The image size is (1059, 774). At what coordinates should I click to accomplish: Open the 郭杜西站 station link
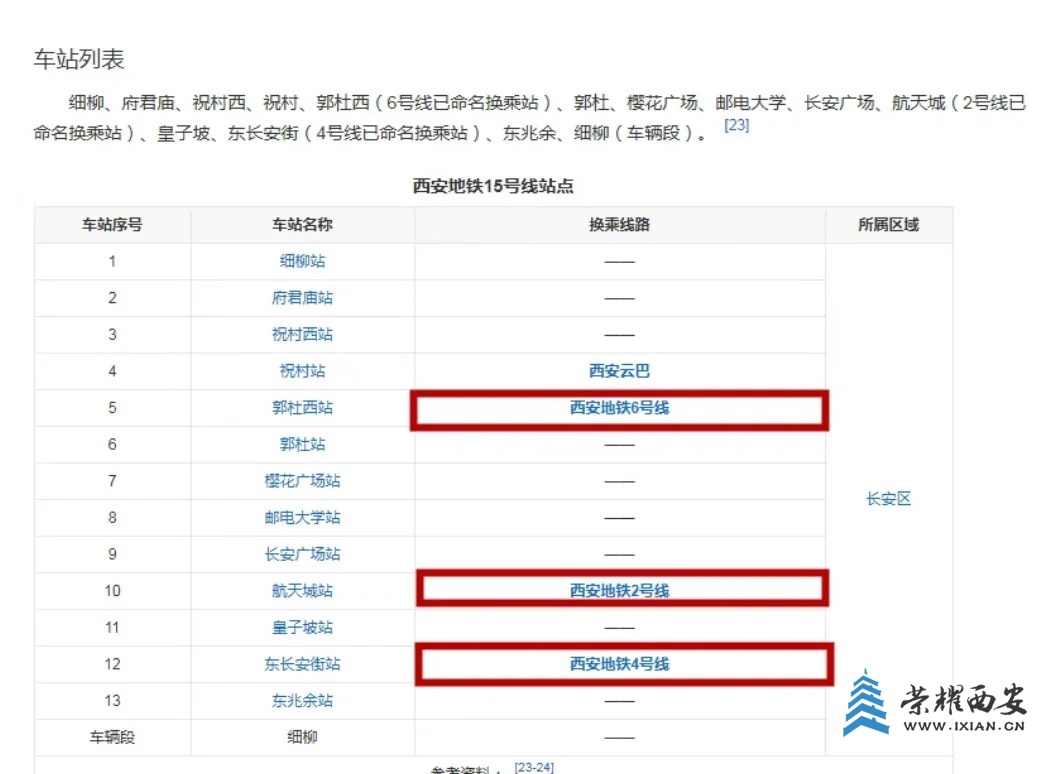tap(302, 408)
